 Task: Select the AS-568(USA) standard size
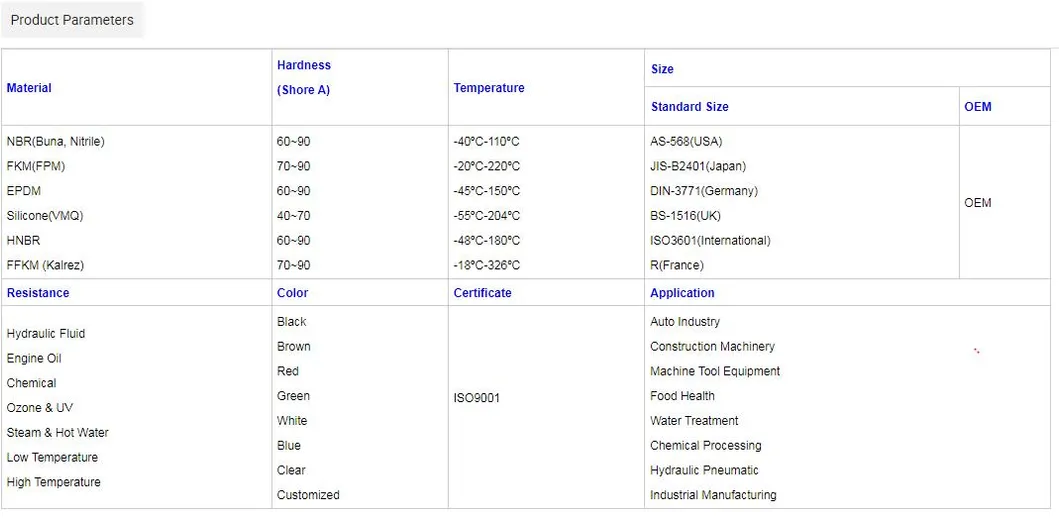686,142
